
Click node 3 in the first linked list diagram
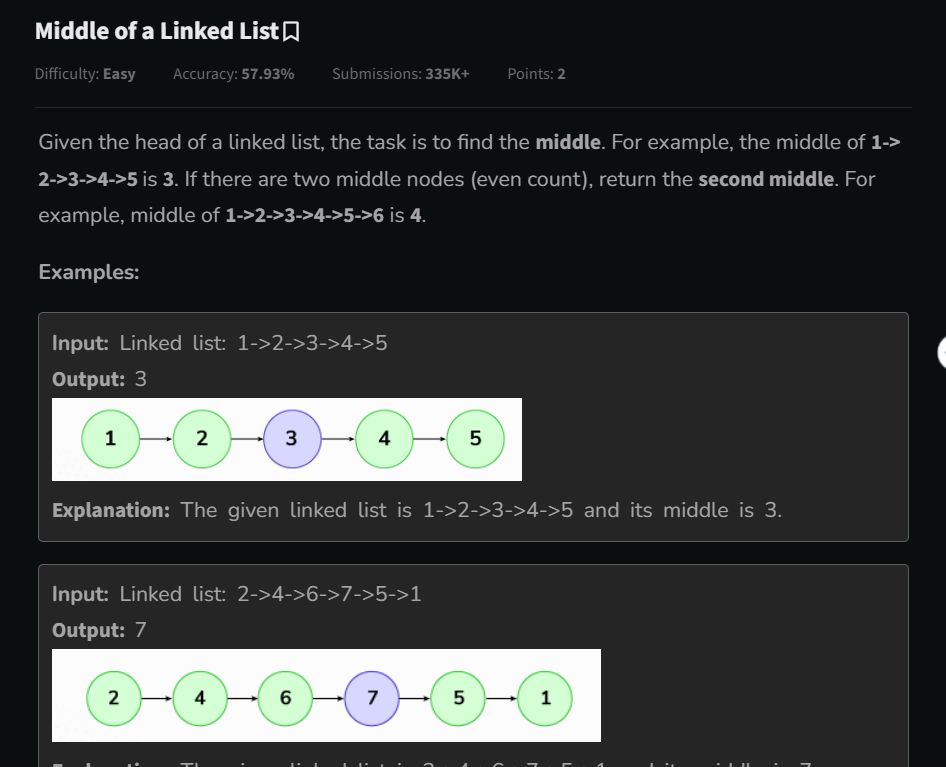pos(292,439)
